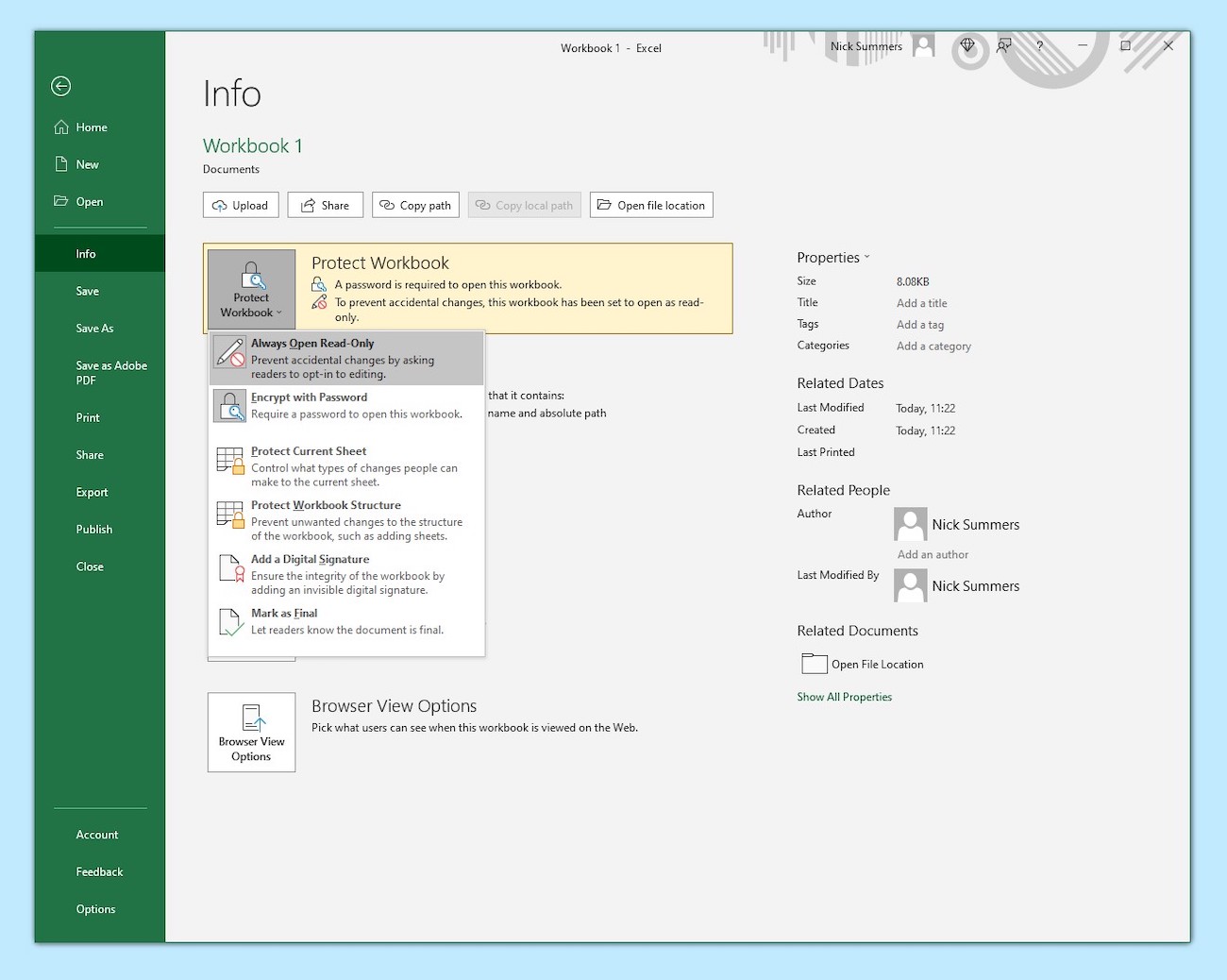Image resolution: width=1227 pixels, height=980 pixels.
Task: Expand the Properties dropdown
Action: (867, 257)
